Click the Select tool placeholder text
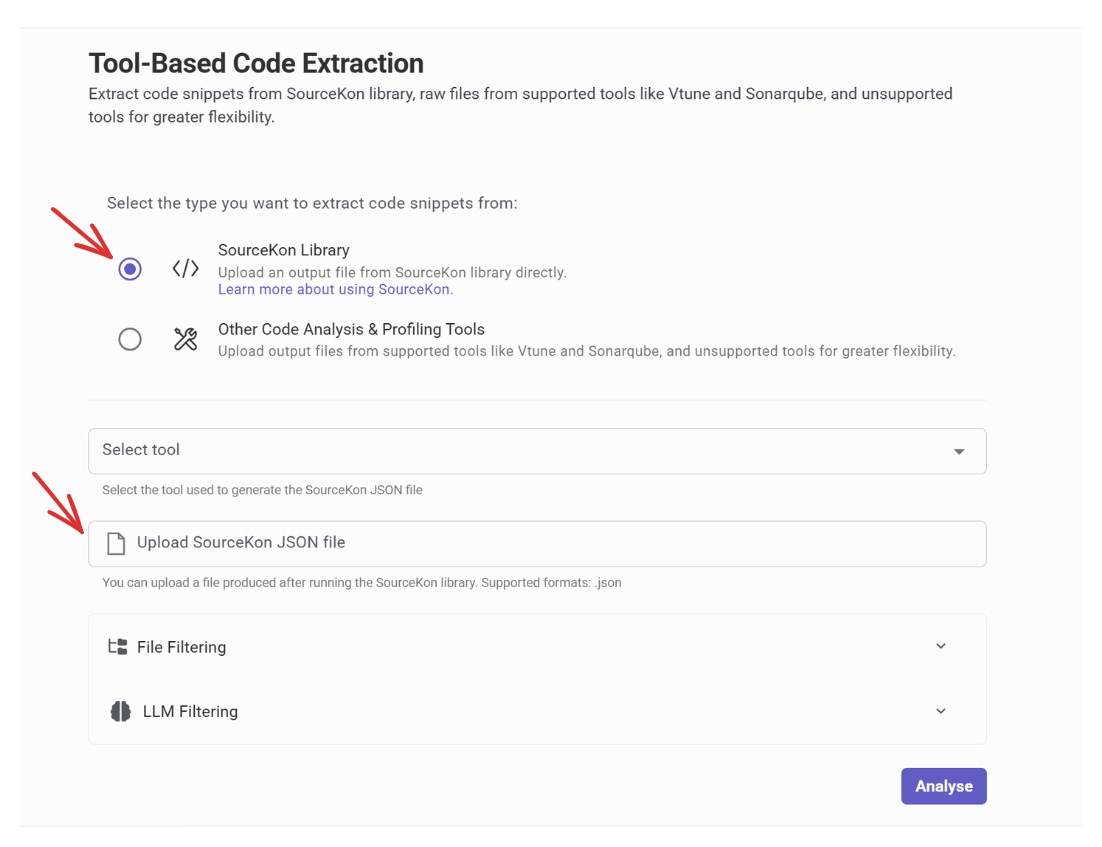 pos(141,450)
